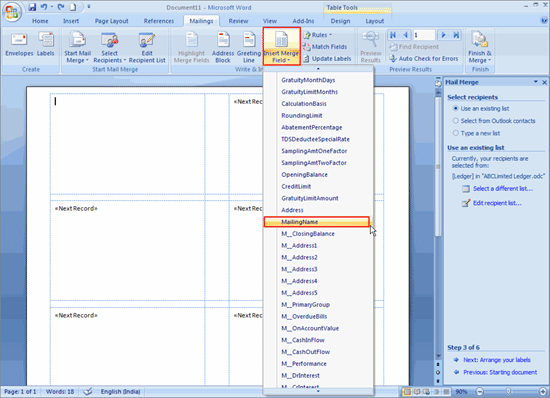Viewport: 550px width, 398px height.
Task: Choose M__ClosingBalance merge field
Action: [318, 234]
